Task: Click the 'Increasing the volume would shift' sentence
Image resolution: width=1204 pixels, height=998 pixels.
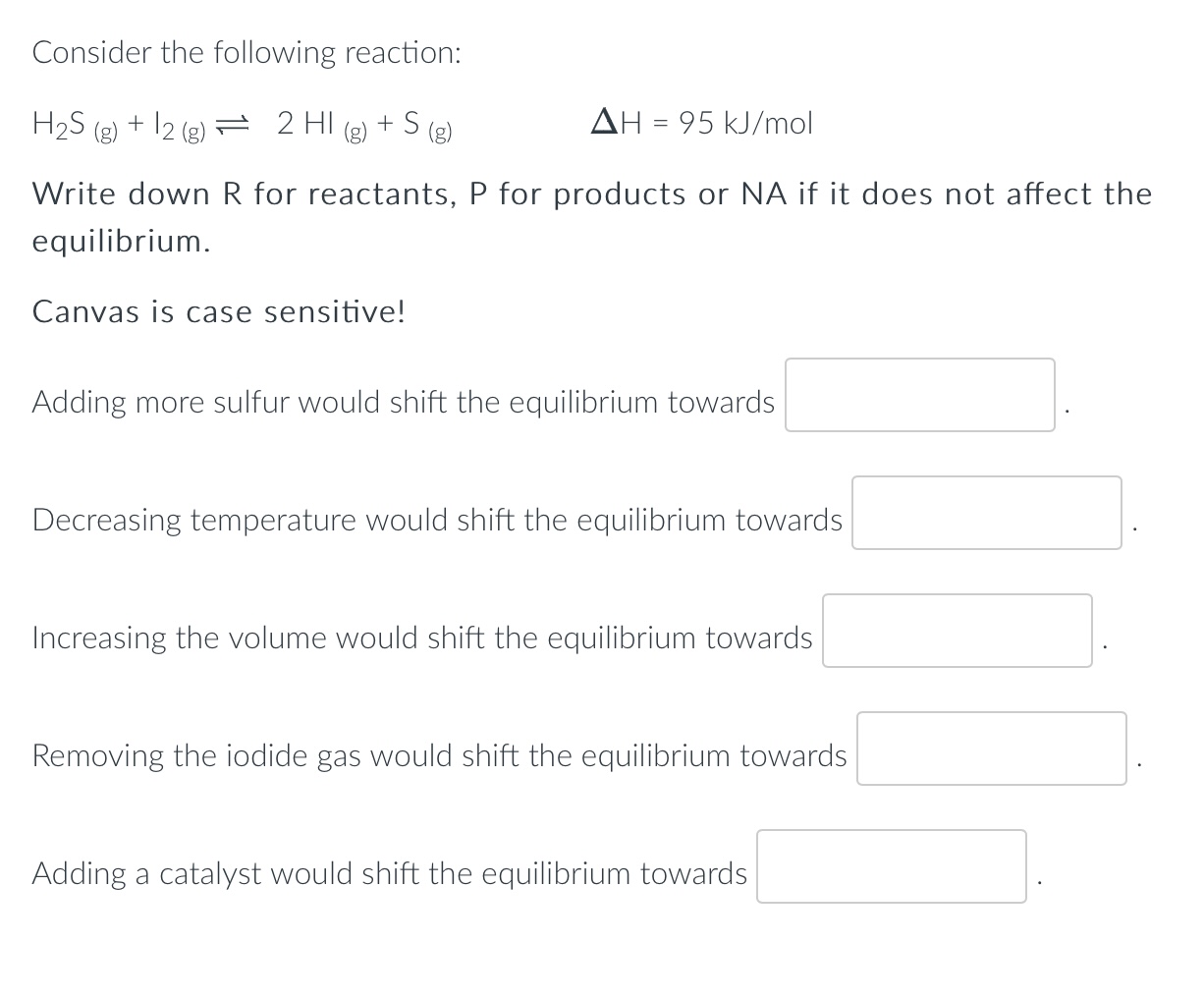Action: 422,638
